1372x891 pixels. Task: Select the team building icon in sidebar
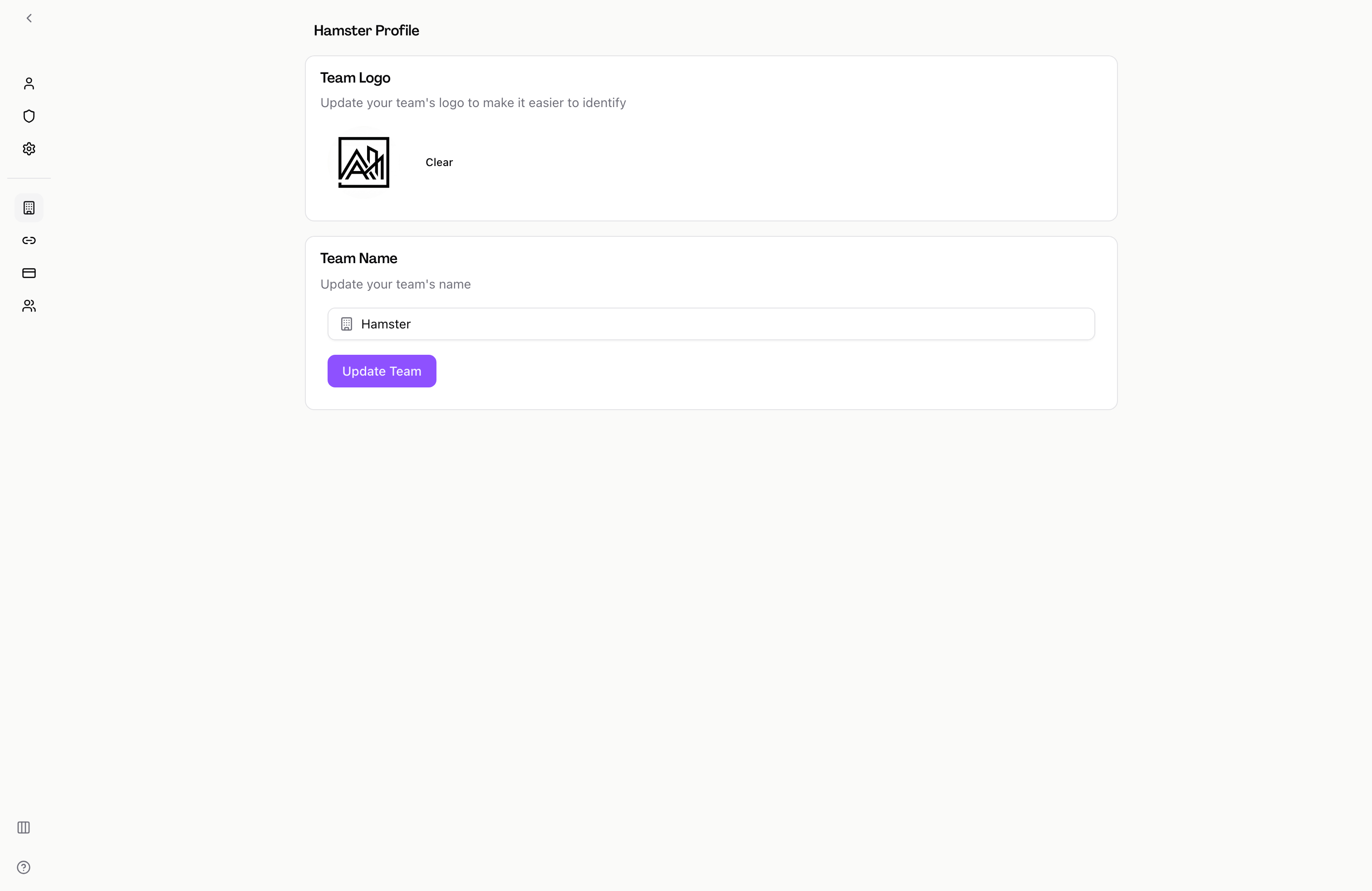[x=29, y=208]
